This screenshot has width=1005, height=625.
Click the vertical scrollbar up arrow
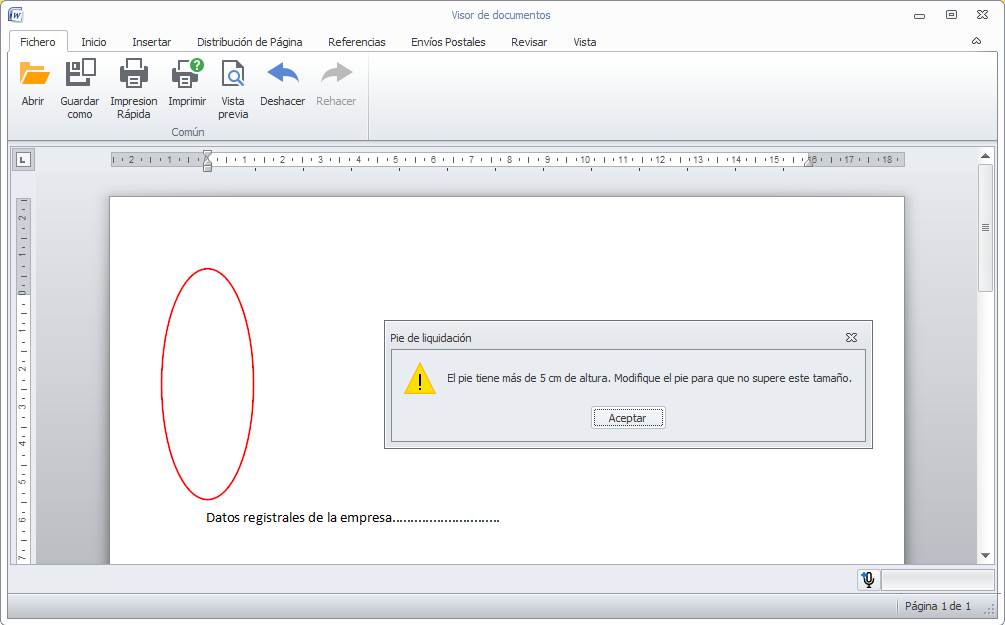coord(985,156)
